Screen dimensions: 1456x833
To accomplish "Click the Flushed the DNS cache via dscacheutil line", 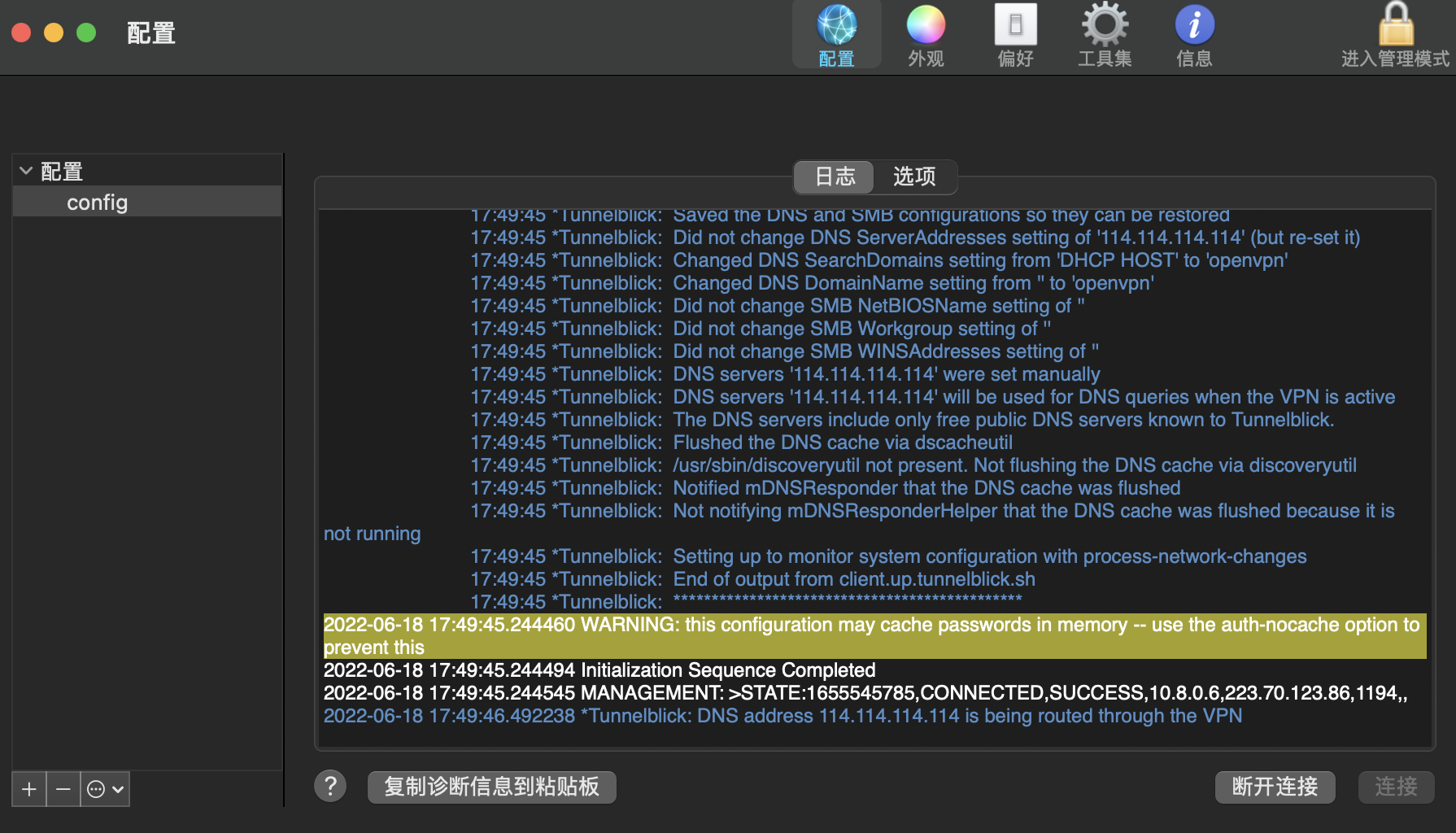I will (742, 443).
